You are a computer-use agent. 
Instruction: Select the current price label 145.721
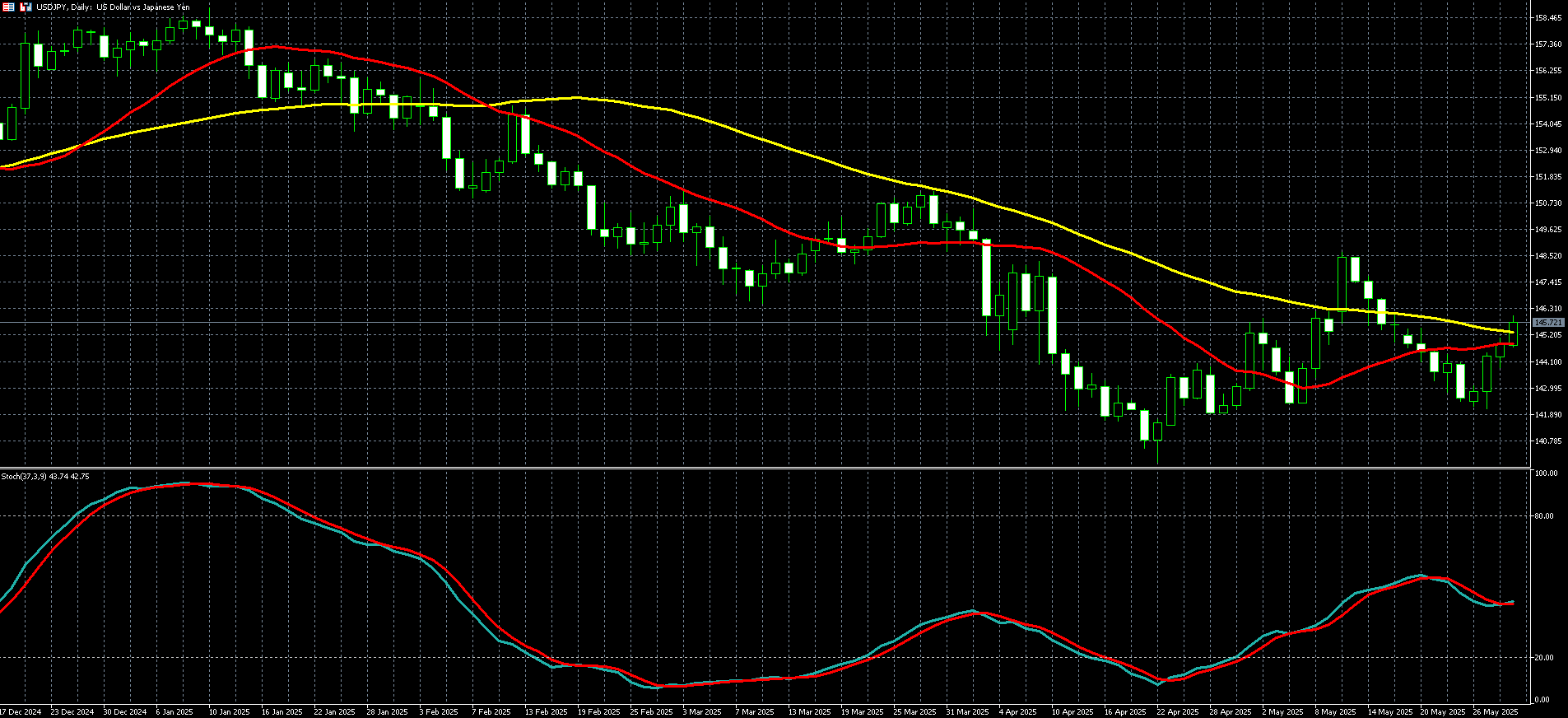click(x=1549, y=323)
